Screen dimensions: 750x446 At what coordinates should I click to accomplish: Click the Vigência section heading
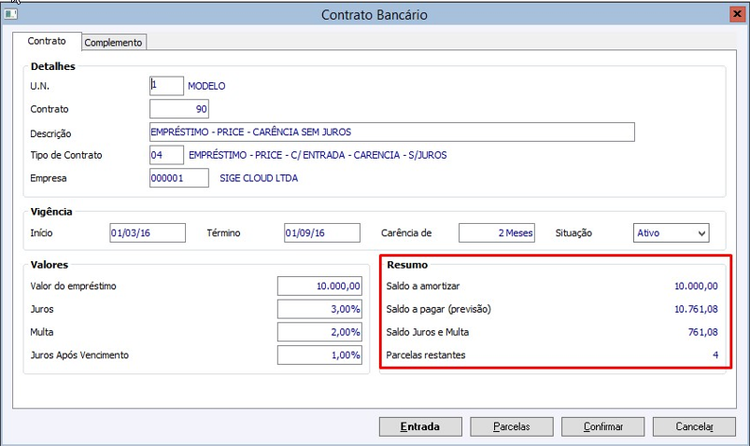(x=51, y=212)
